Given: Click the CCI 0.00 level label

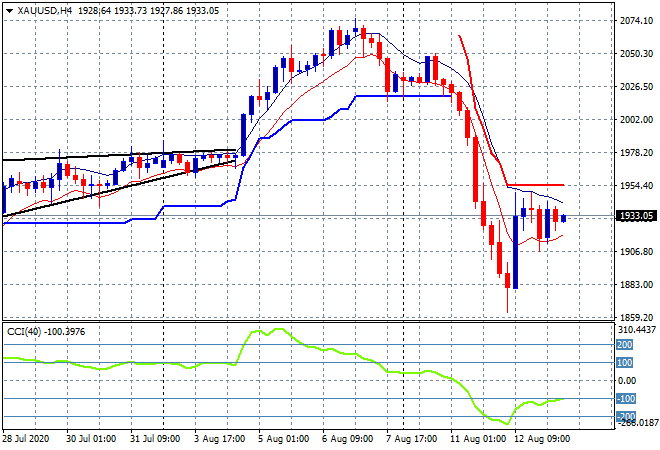Looking at the screenshot, I should (627, 381).
